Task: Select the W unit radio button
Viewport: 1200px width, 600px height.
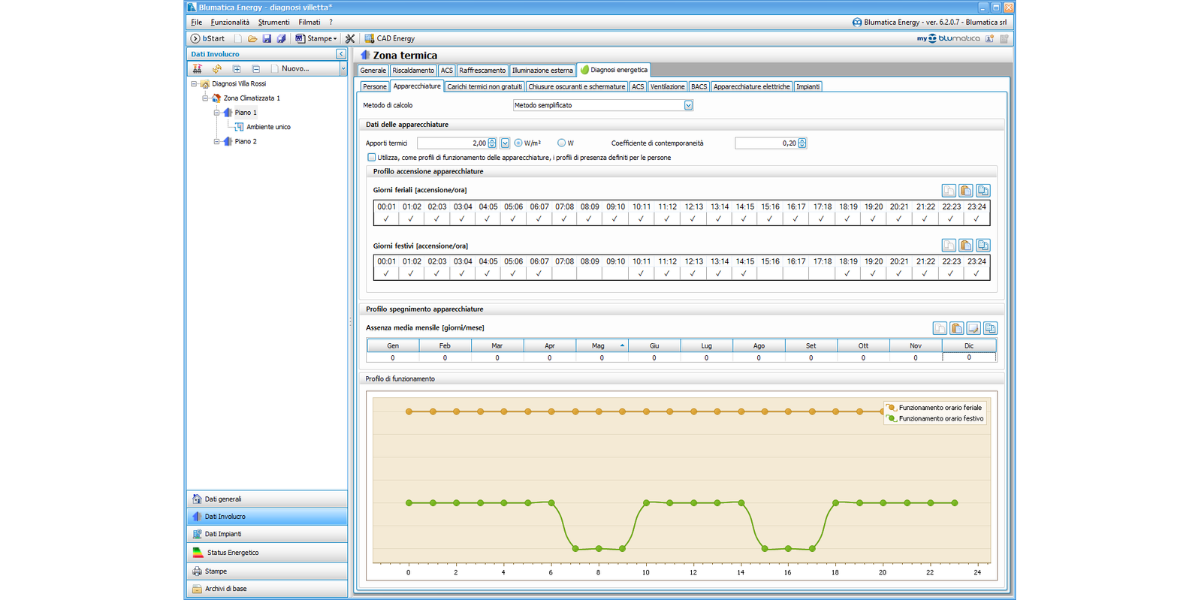Action: pos(562,143)
